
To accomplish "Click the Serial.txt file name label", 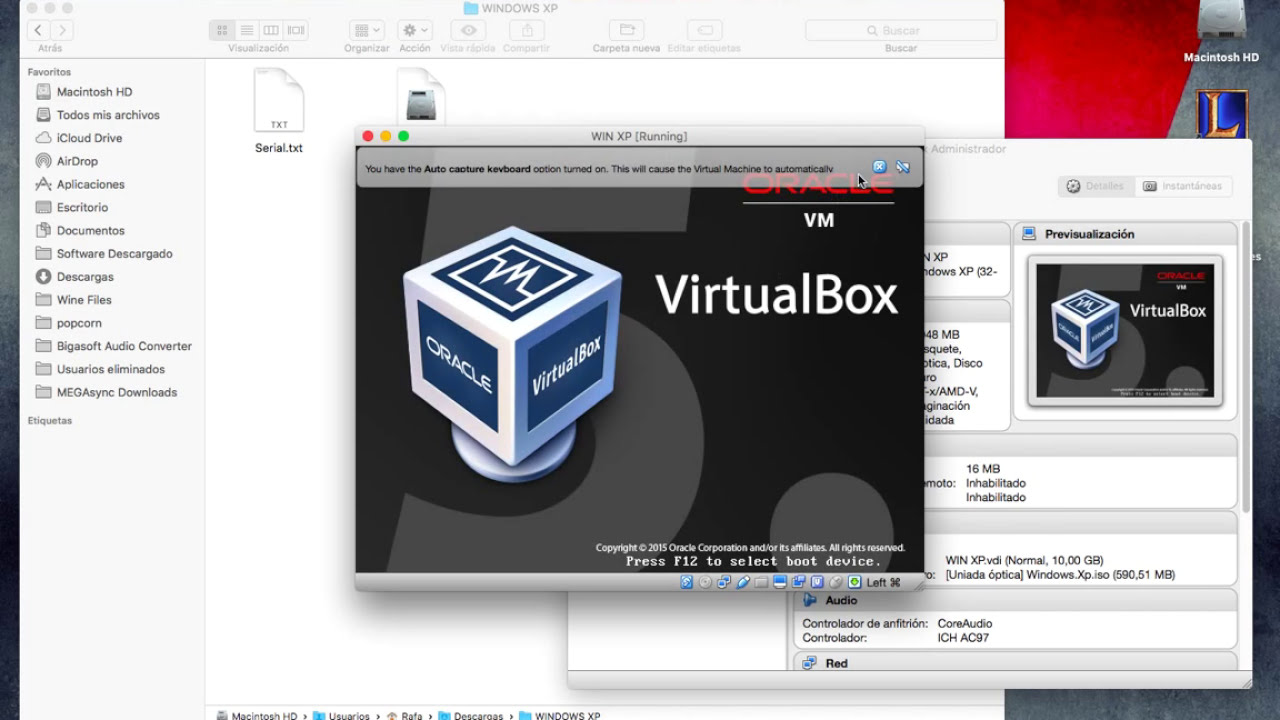I will click(279, 148).
